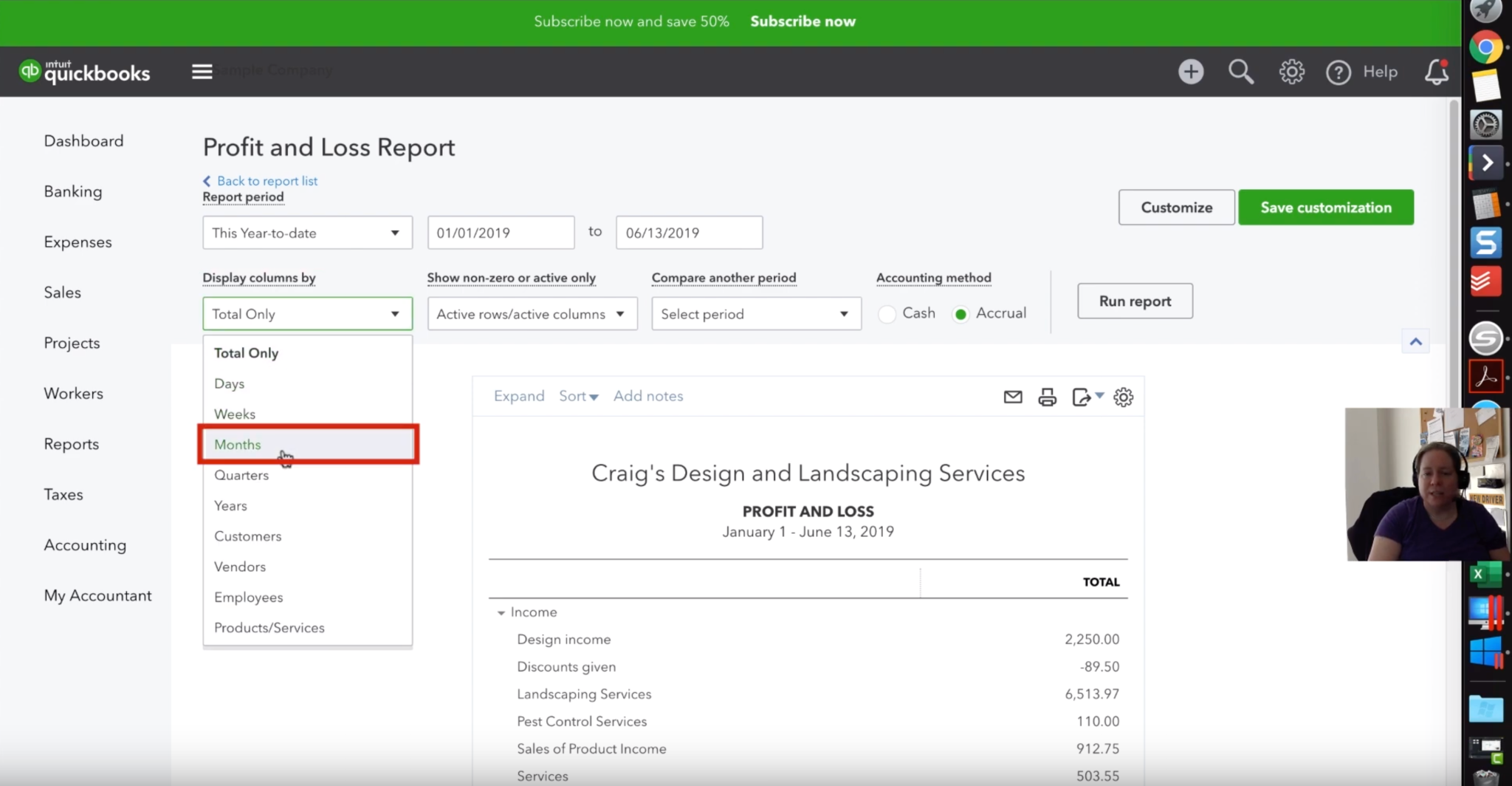Choose Quarters from the column list
This screenshot has width=1512, height=786.
(241, 475)
